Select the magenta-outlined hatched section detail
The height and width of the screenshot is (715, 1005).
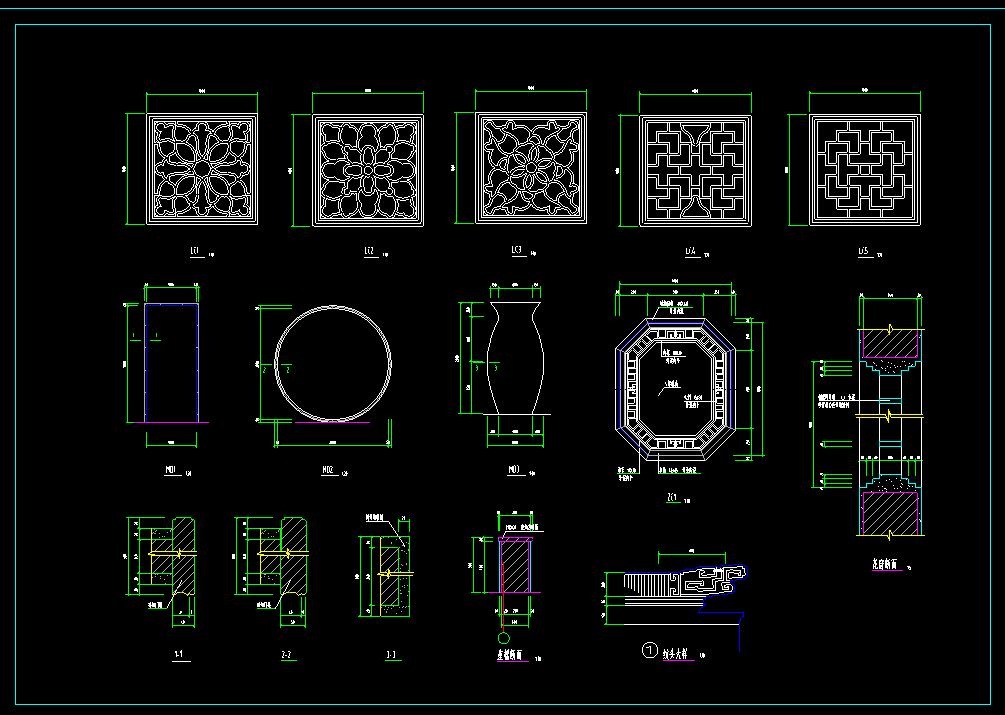[x=515, y=565]
